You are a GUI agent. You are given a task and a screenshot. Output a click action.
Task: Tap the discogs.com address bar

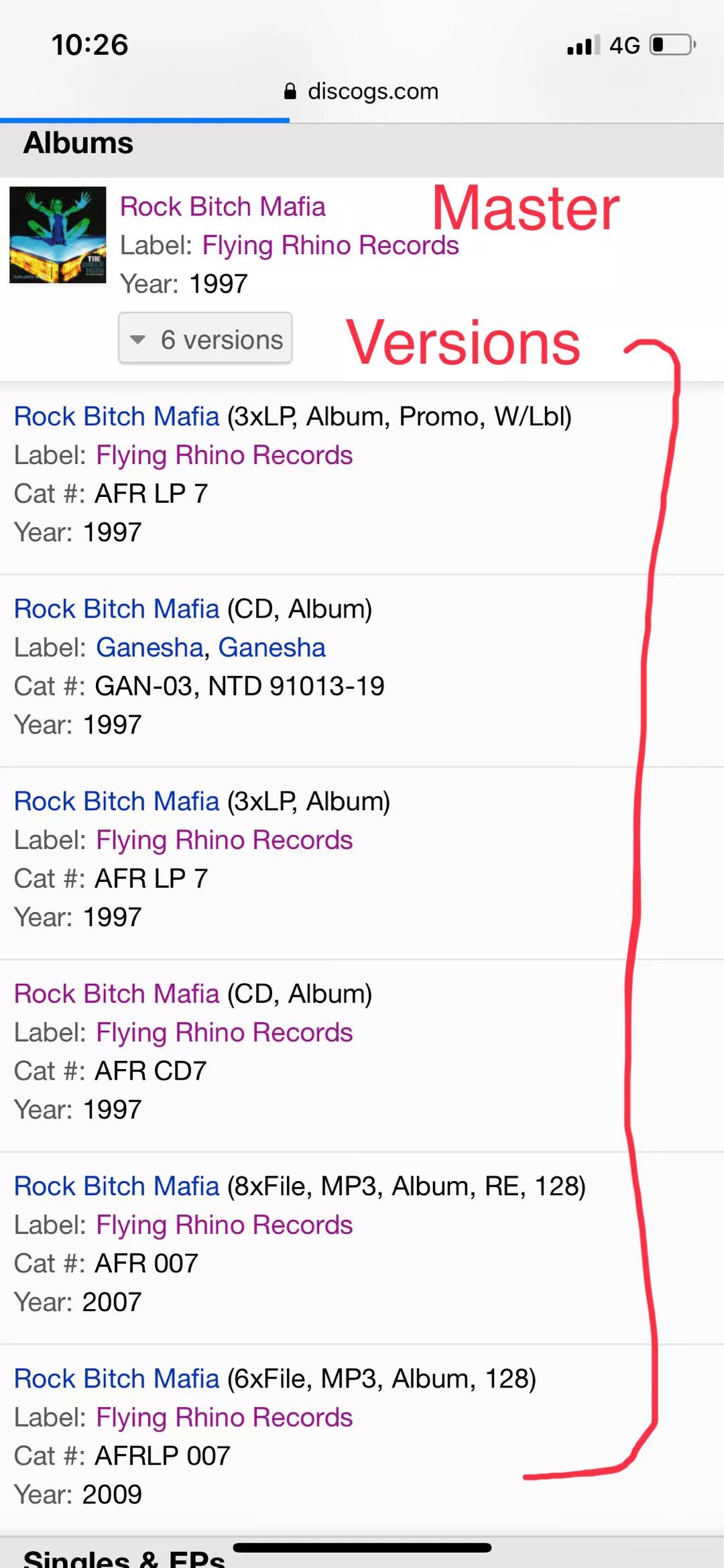372,91
